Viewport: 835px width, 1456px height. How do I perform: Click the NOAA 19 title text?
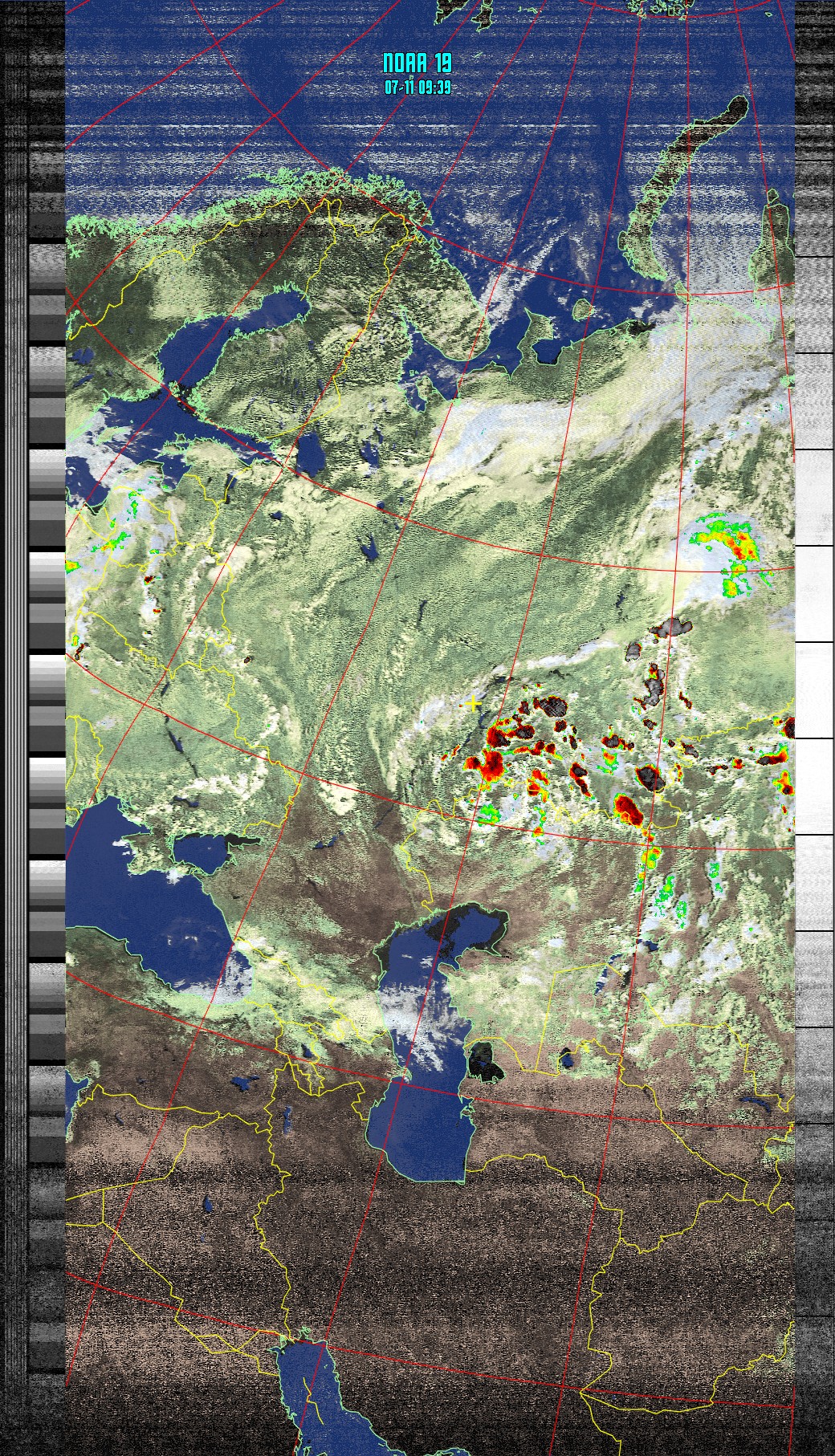pyautogui.click(x=417, y=63)
